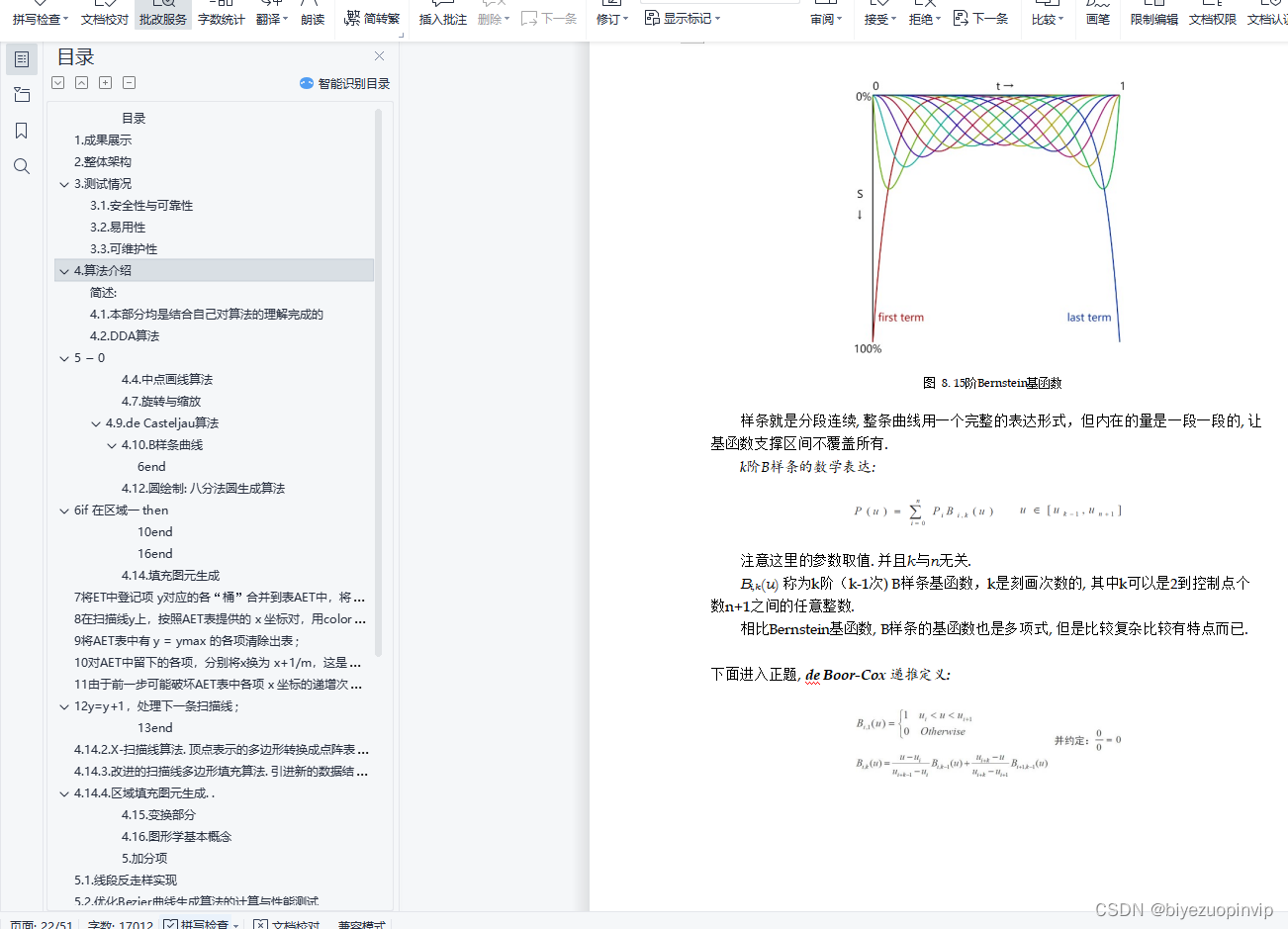Screen dimensions: 1288x929
Task: Click the 智能识别目录 smart outline button
Action: pos(343,83)
